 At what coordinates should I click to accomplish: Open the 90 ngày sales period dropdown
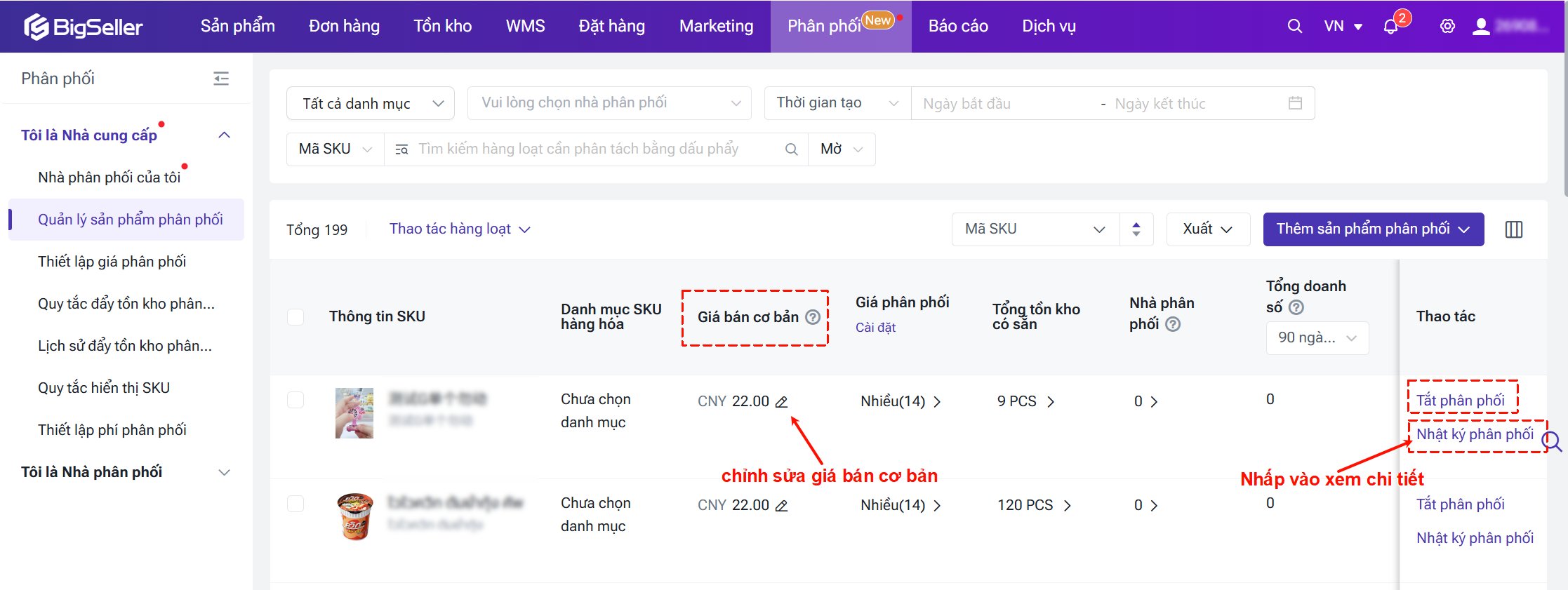click(1317, 338)
